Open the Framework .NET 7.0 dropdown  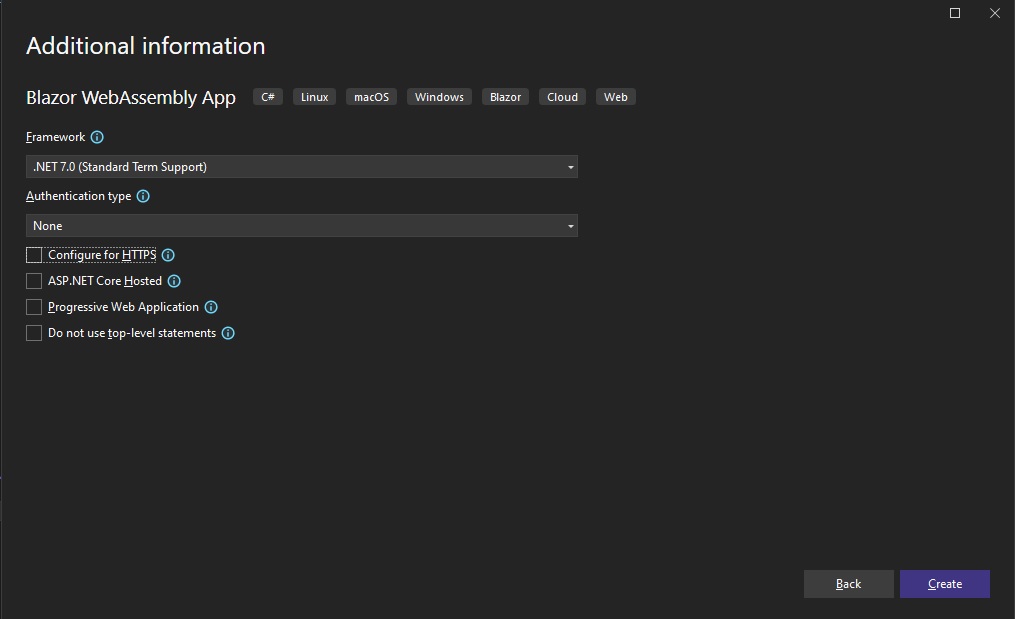pos(302,167)
